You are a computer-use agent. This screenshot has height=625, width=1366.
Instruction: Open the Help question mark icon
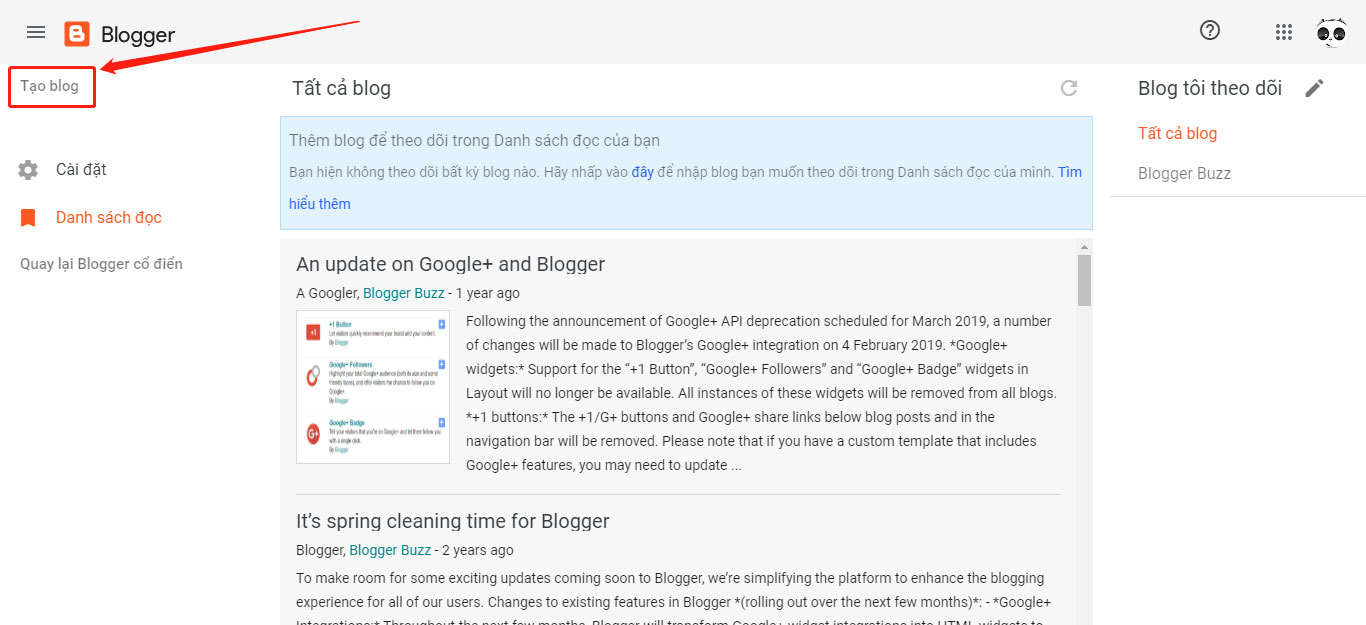[x=1210, y=31]
